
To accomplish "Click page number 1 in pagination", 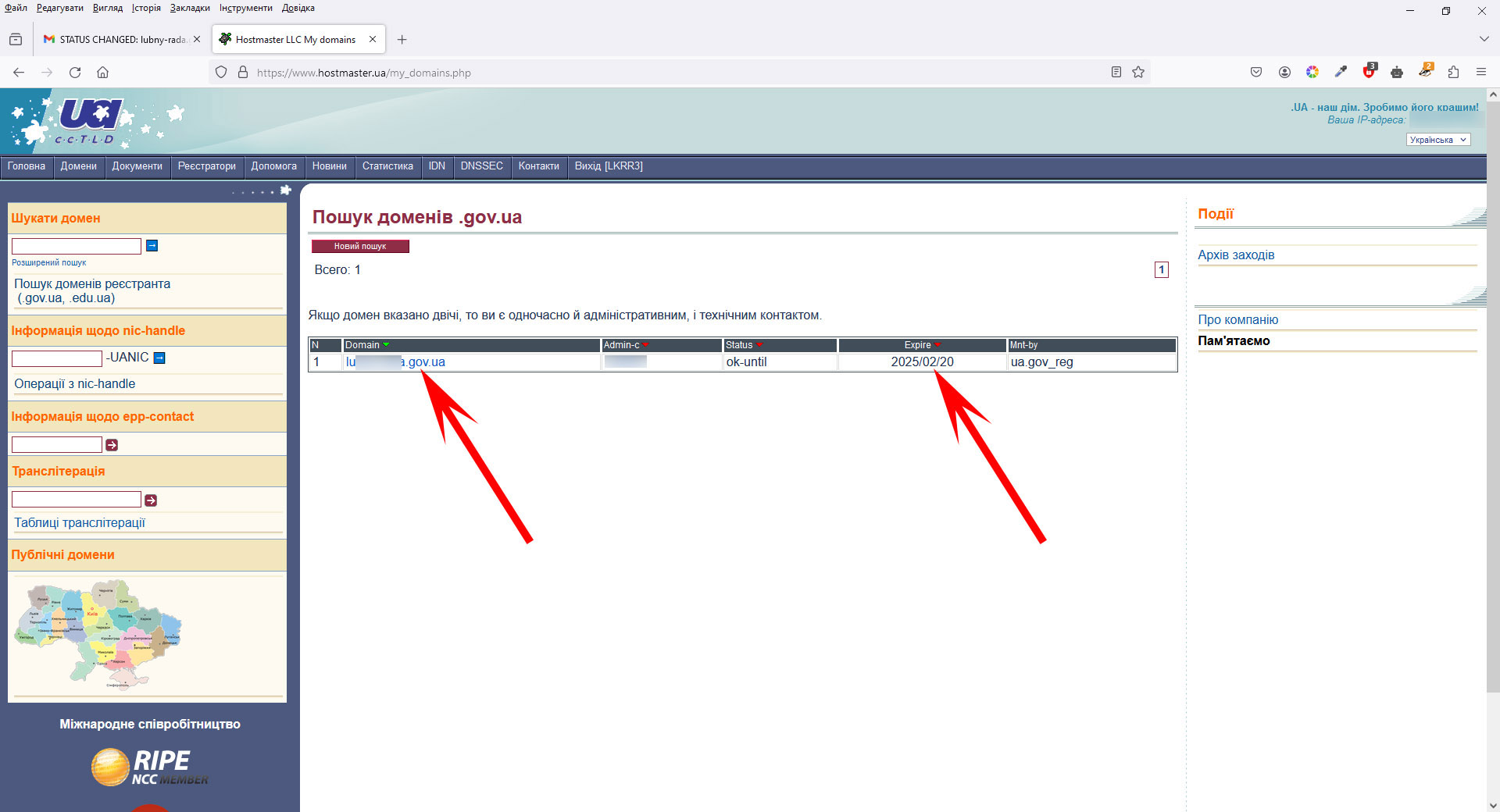I will (1162, 270).
